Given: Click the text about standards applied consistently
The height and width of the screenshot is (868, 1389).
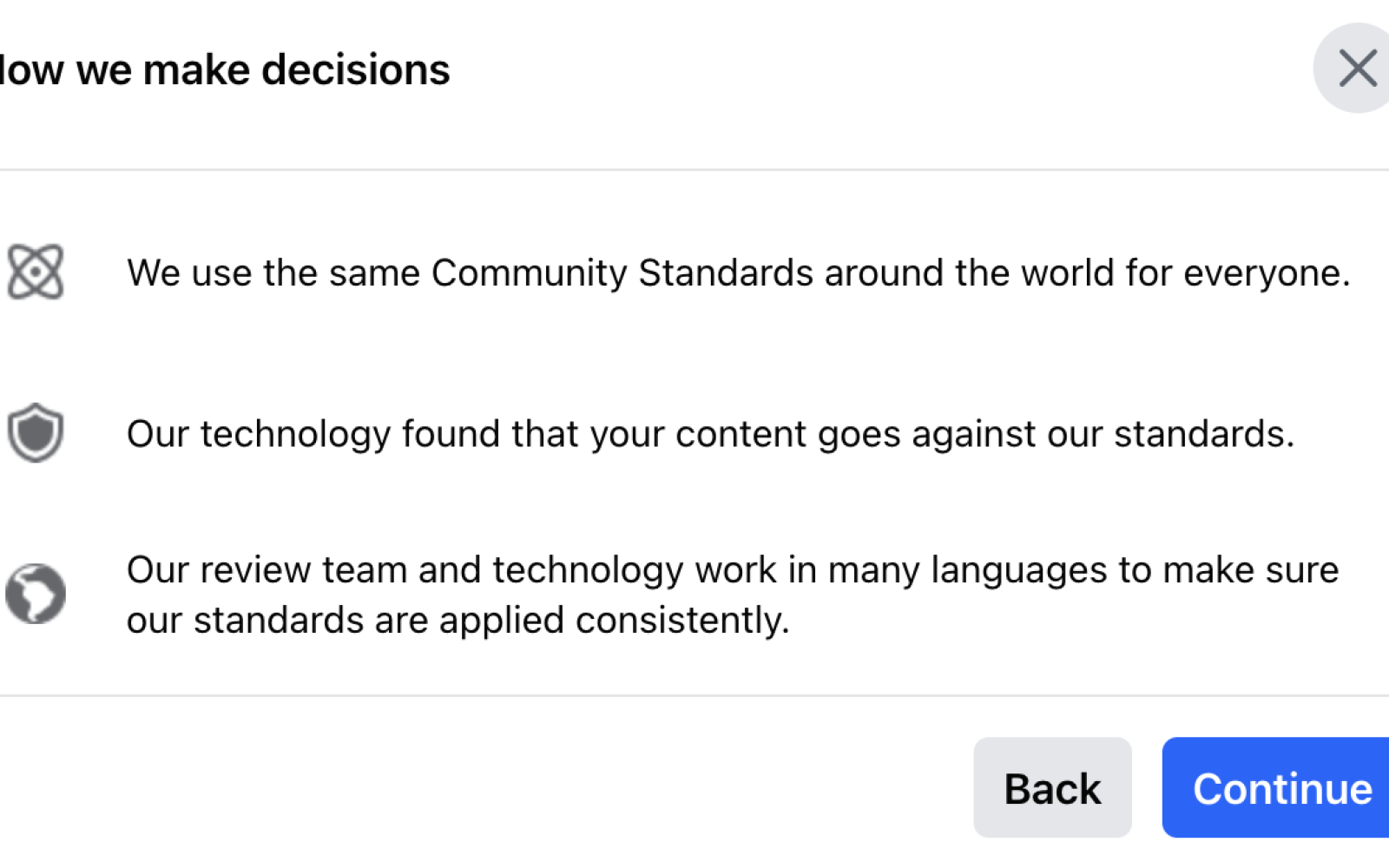Looking at the screenshot, I should (458, 620).
